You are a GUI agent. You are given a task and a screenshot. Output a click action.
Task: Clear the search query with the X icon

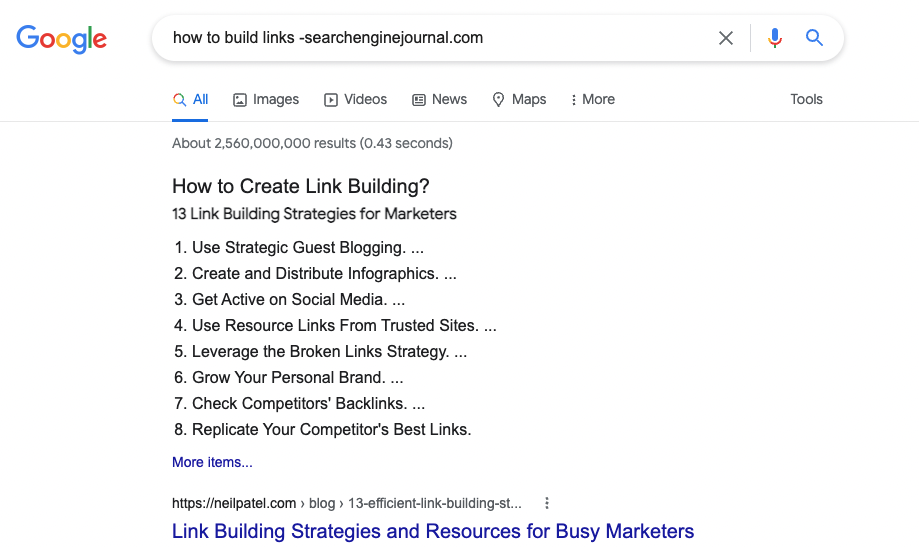(x=726, y=38)
